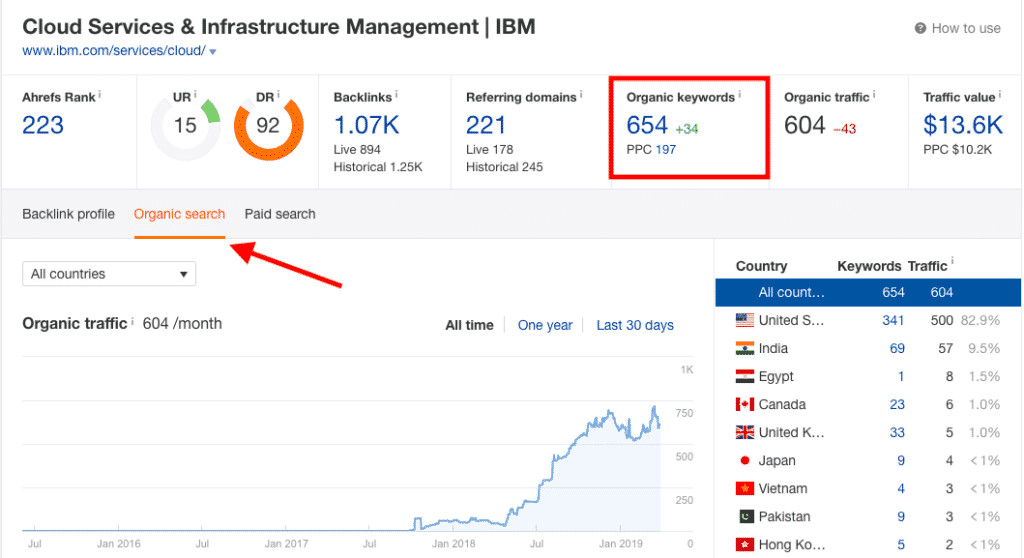The height and width of the screenshot is (558, 1024).
Task: Click the Hong Kong flag icon
Action: (x=744, y=544)
